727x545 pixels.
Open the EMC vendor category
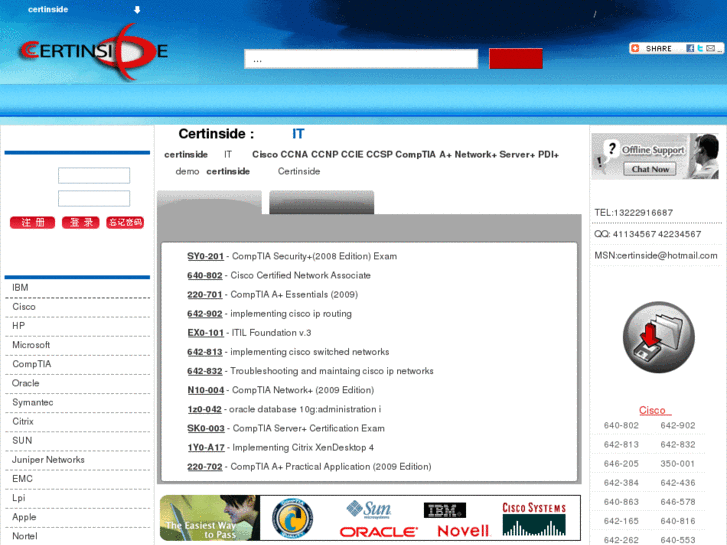(22, 479)
